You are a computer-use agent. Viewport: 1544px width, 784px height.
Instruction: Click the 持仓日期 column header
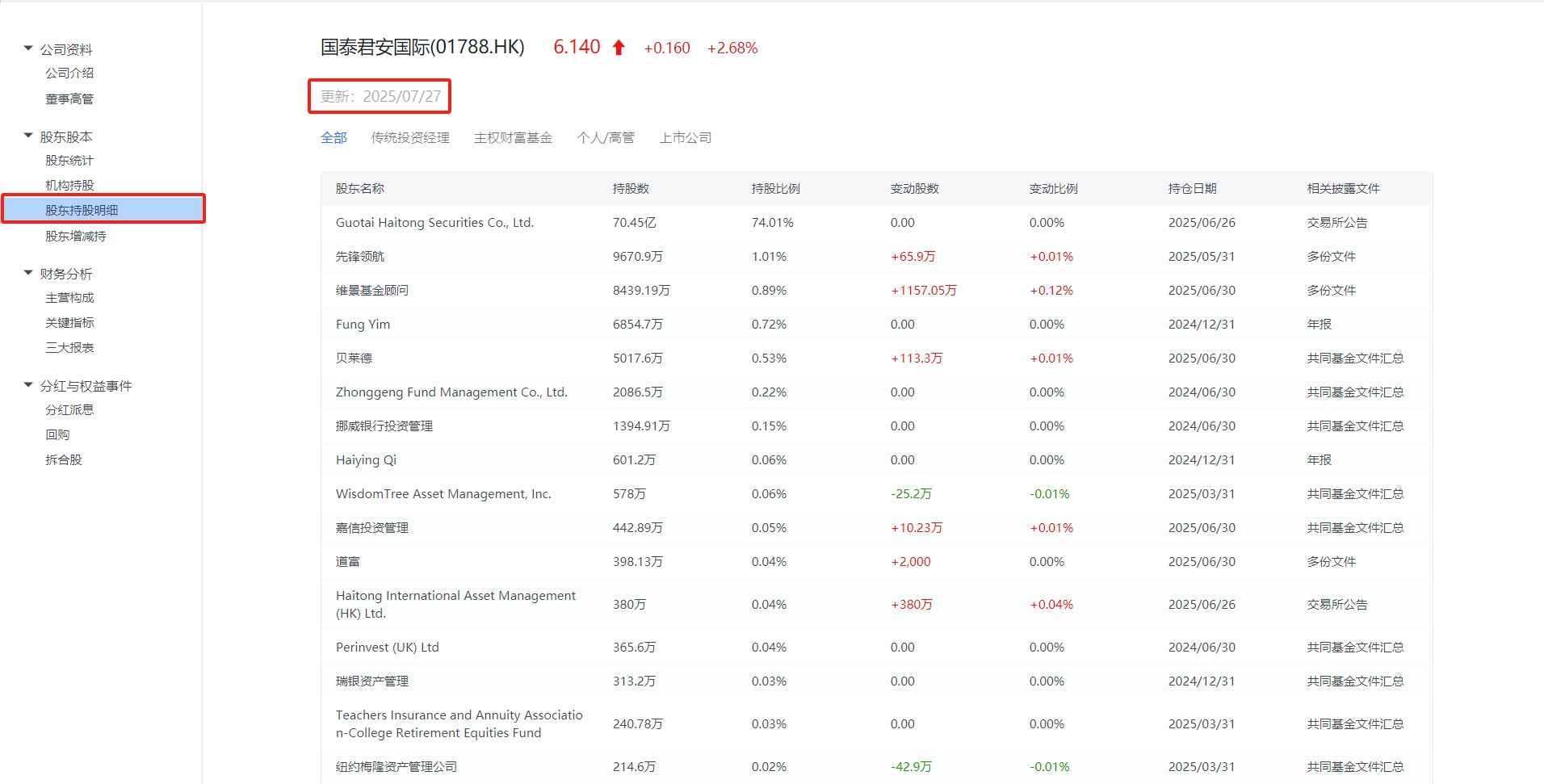coord(1193,188)
